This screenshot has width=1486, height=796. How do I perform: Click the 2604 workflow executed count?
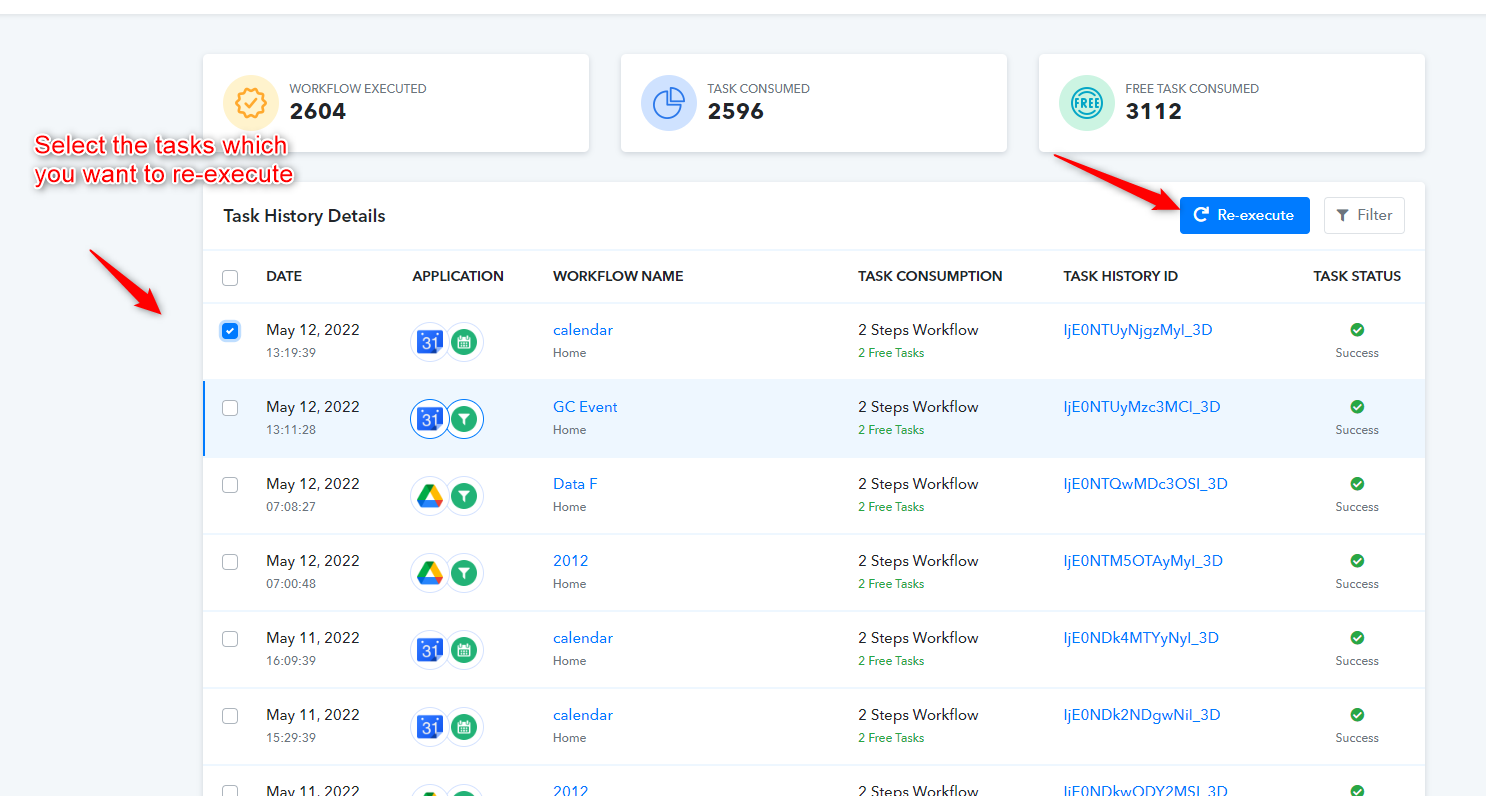[x=318, y=111]
